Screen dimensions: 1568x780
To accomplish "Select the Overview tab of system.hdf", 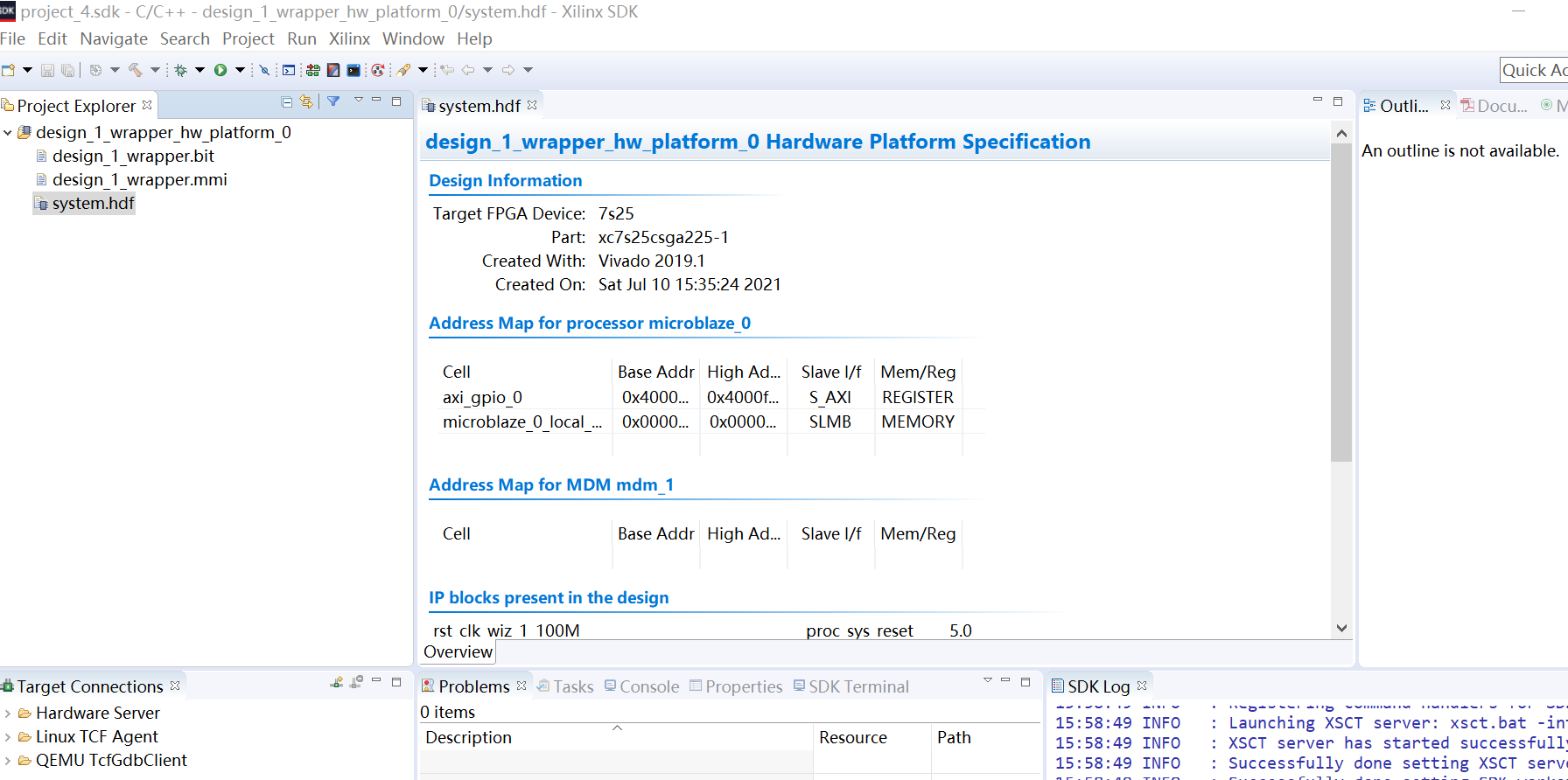I will click(x=458, y=651).
